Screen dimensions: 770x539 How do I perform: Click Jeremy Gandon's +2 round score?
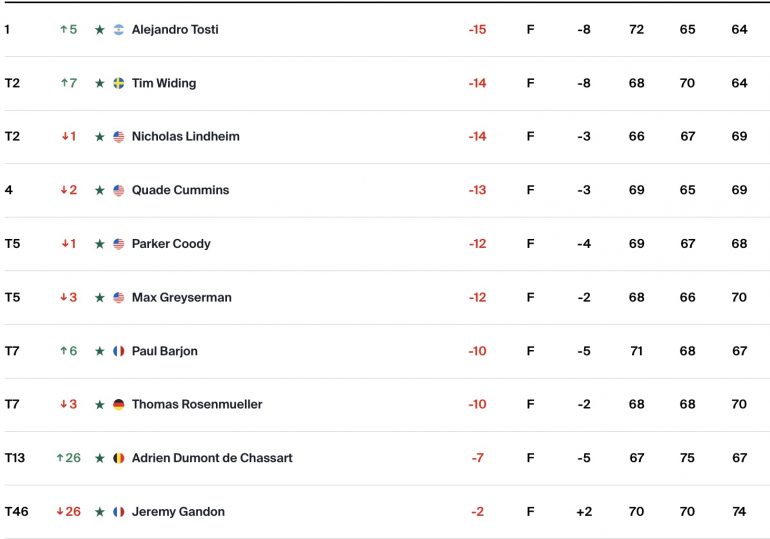(584, 512)
